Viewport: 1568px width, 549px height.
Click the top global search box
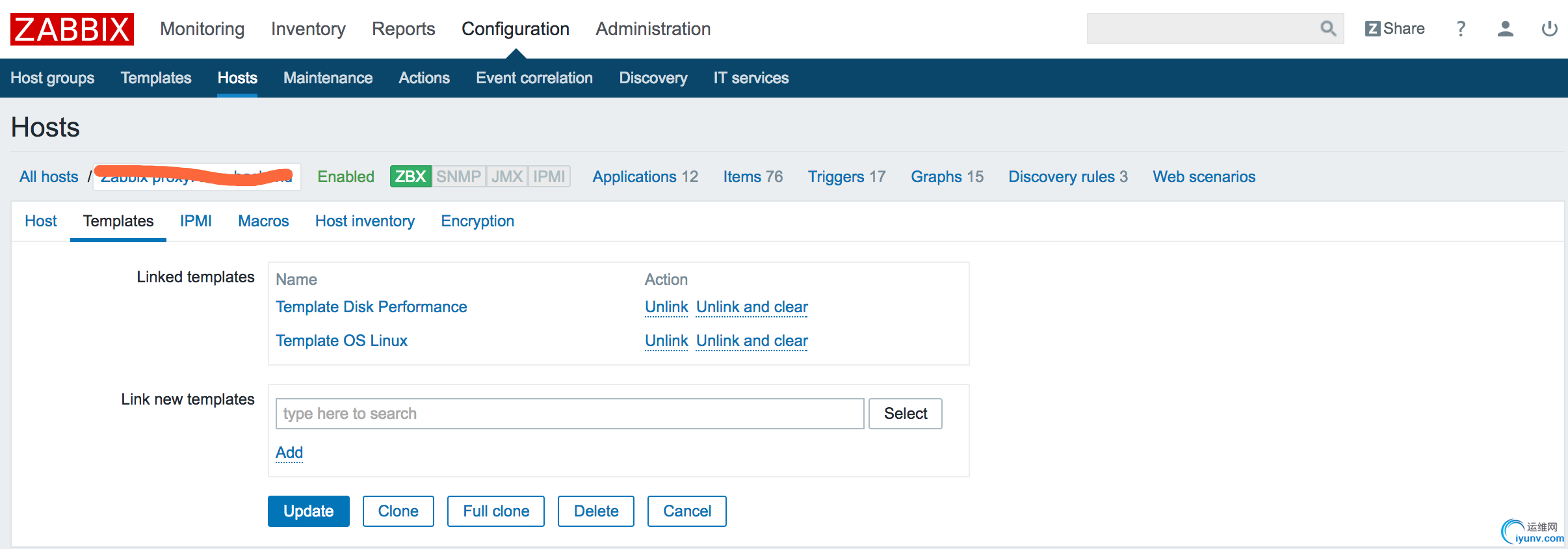coord(1201,29)
